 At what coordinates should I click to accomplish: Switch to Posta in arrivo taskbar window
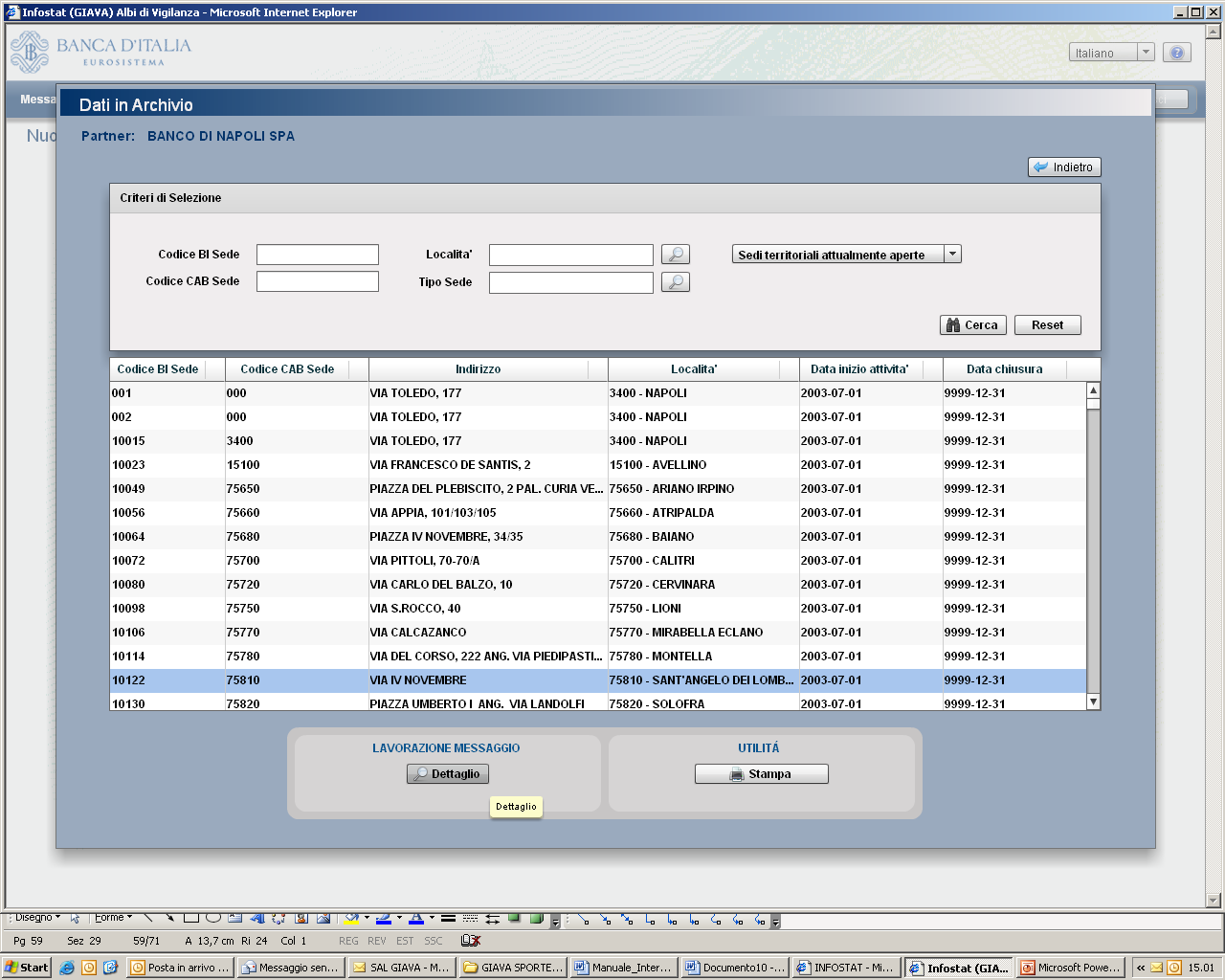pyautogui.click(x=180, y=968)
